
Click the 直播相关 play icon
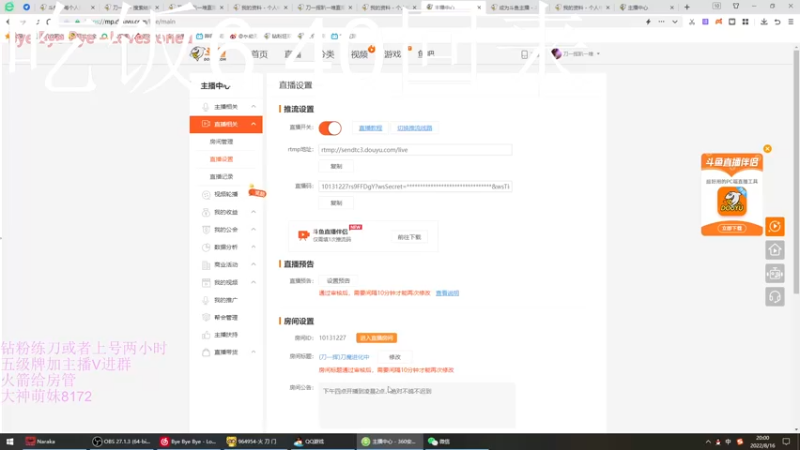206,124
